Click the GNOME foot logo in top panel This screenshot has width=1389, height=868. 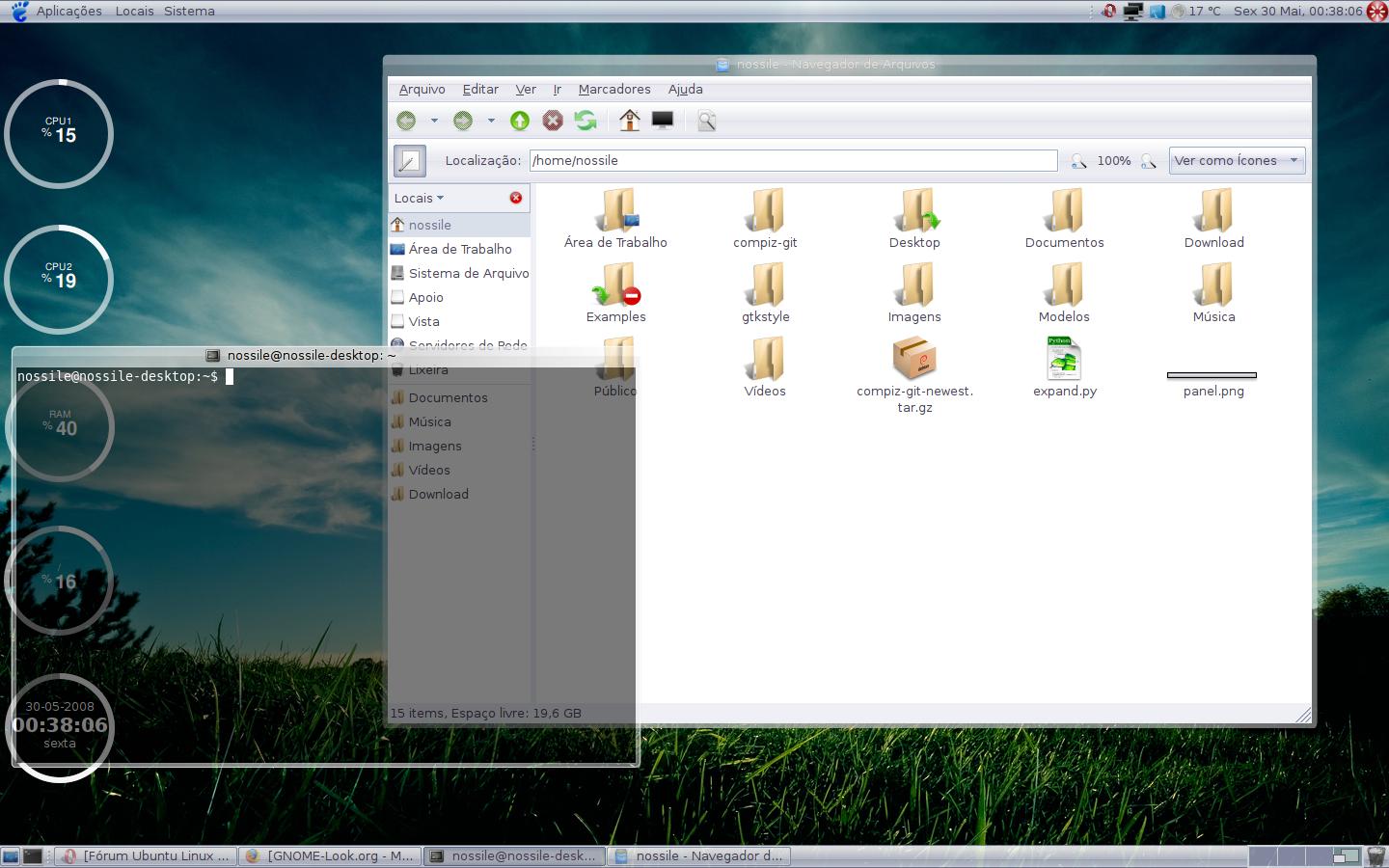[19, 11]
